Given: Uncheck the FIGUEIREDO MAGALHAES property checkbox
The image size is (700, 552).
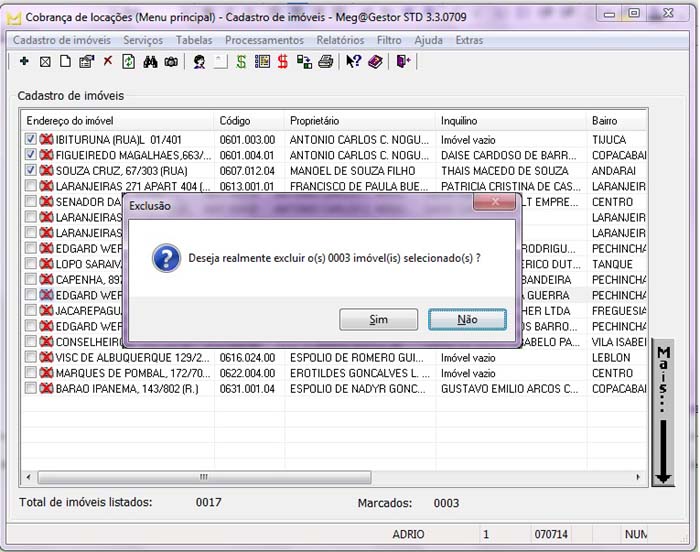Looking at the screenshot, I should (x=31, y=155).
